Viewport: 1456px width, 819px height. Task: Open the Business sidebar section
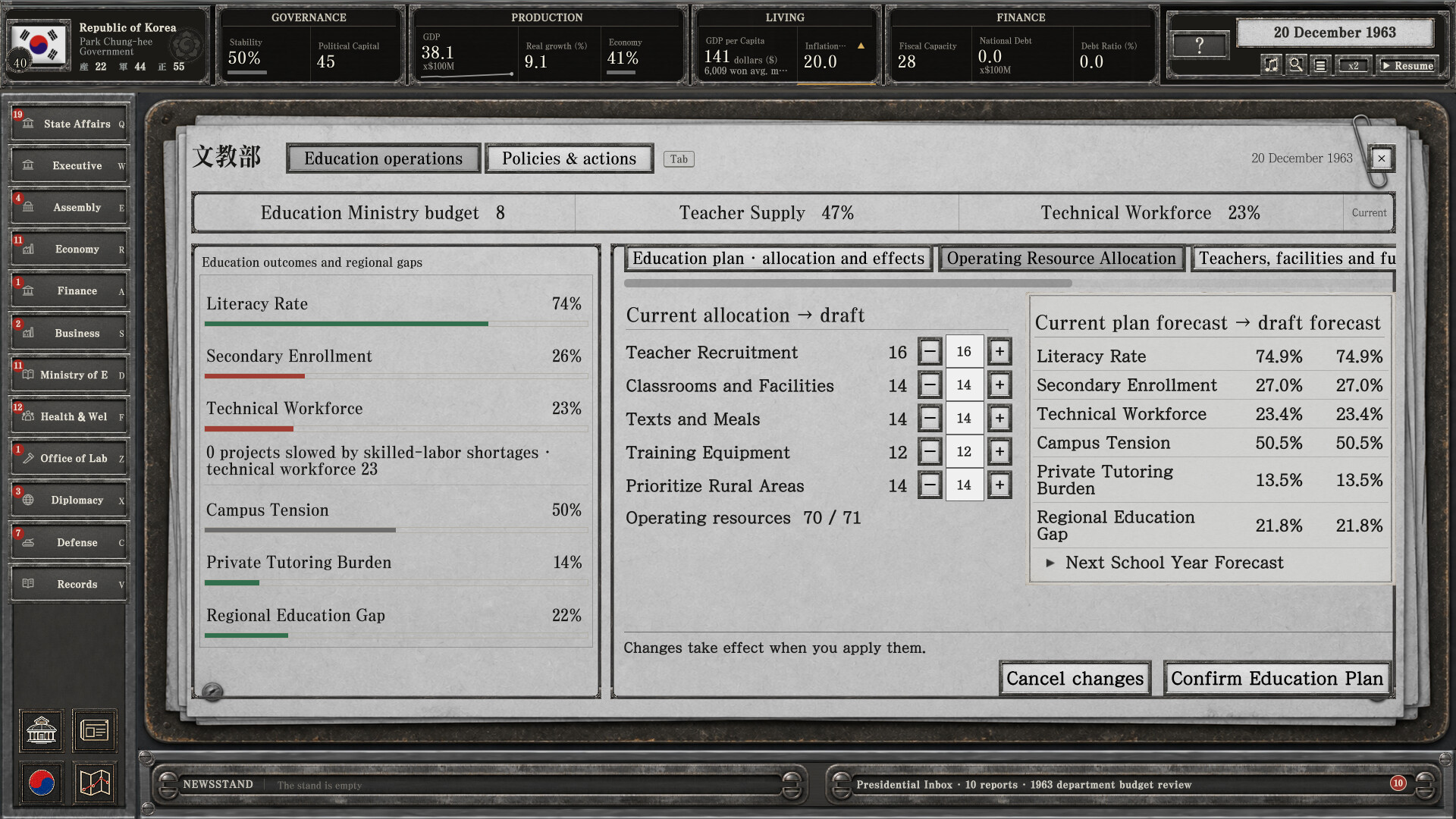coord(69,333)
